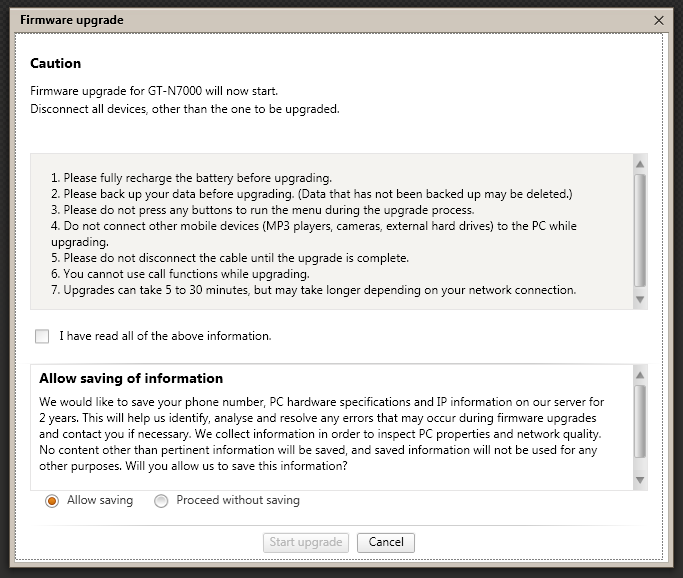
Task: Click the phone number saving consent paragraph
Action: [322, 434]
